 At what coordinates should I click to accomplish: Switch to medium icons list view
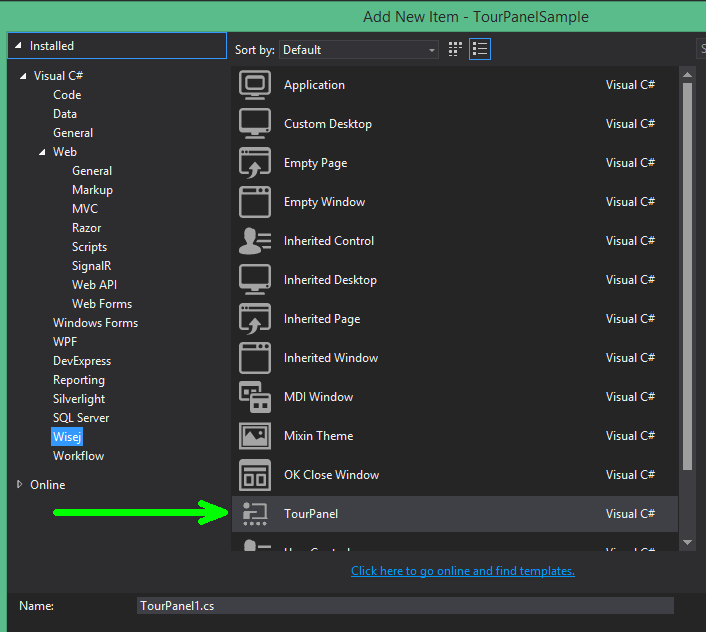pos(480,49)
